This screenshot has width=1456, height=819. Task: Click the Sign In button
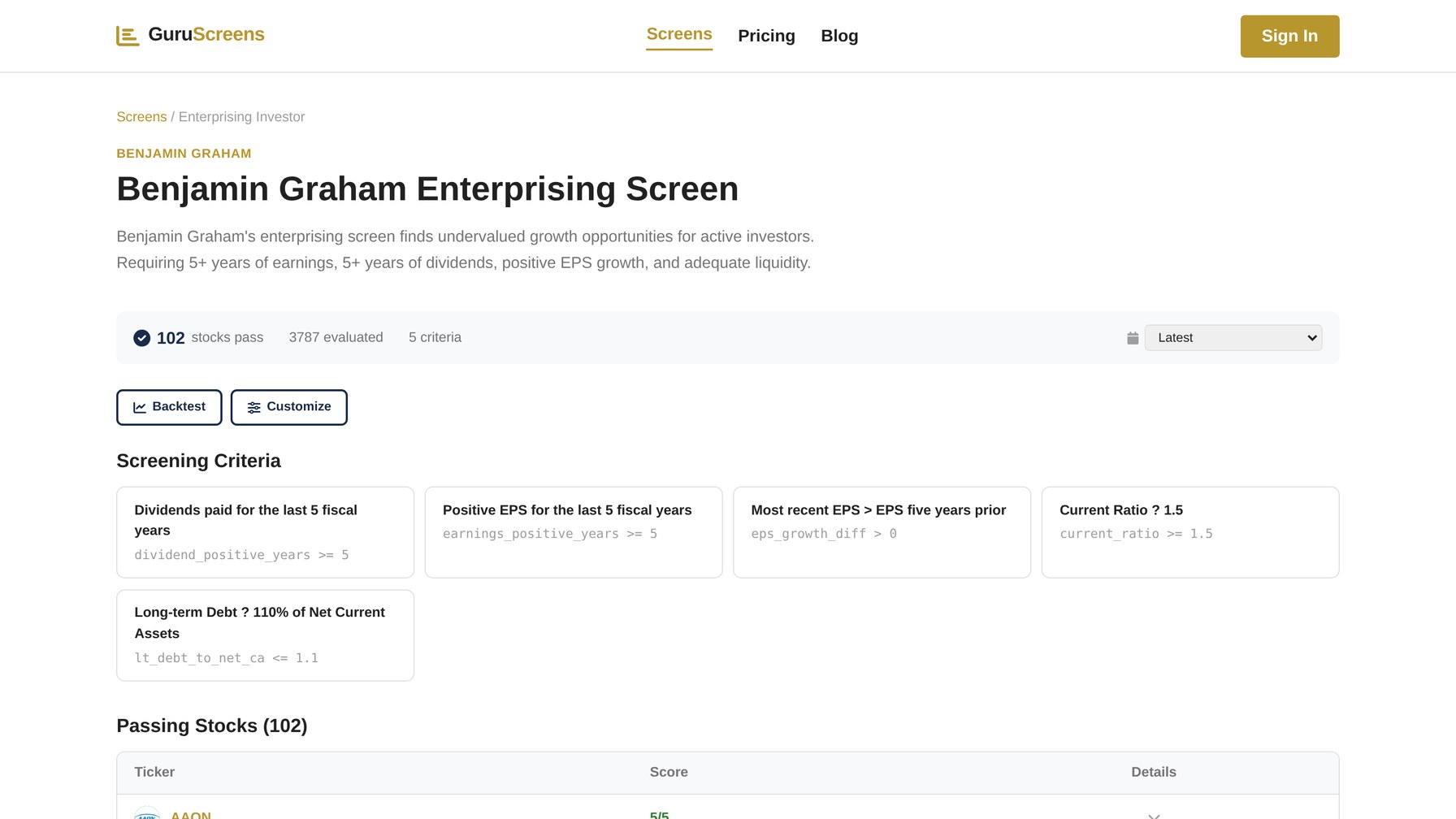(x=1289, y=36)
